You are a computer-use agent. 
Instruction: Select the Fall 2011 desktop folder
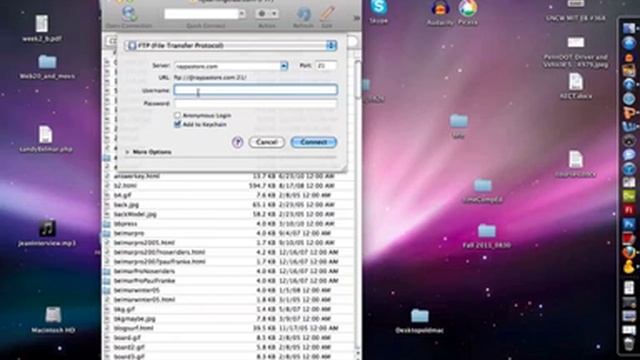tap(487, 236)
